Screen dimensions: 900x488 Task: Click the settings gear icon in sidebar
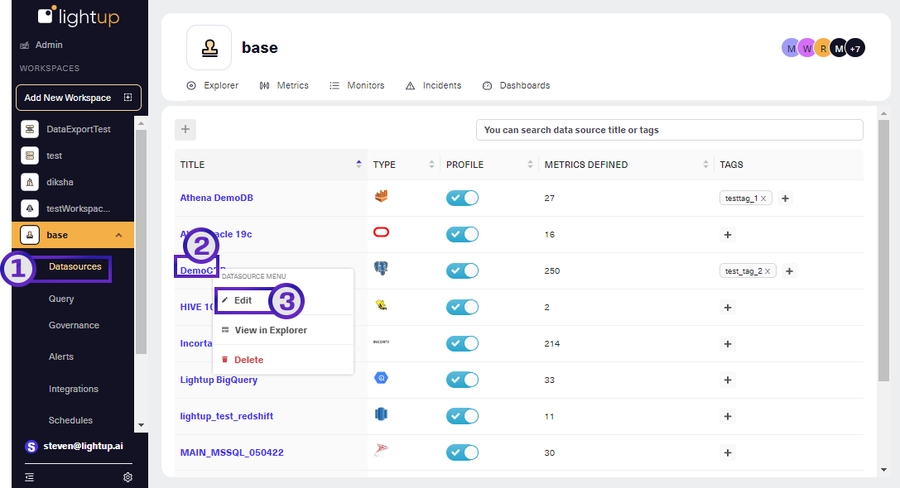[128, 477]
